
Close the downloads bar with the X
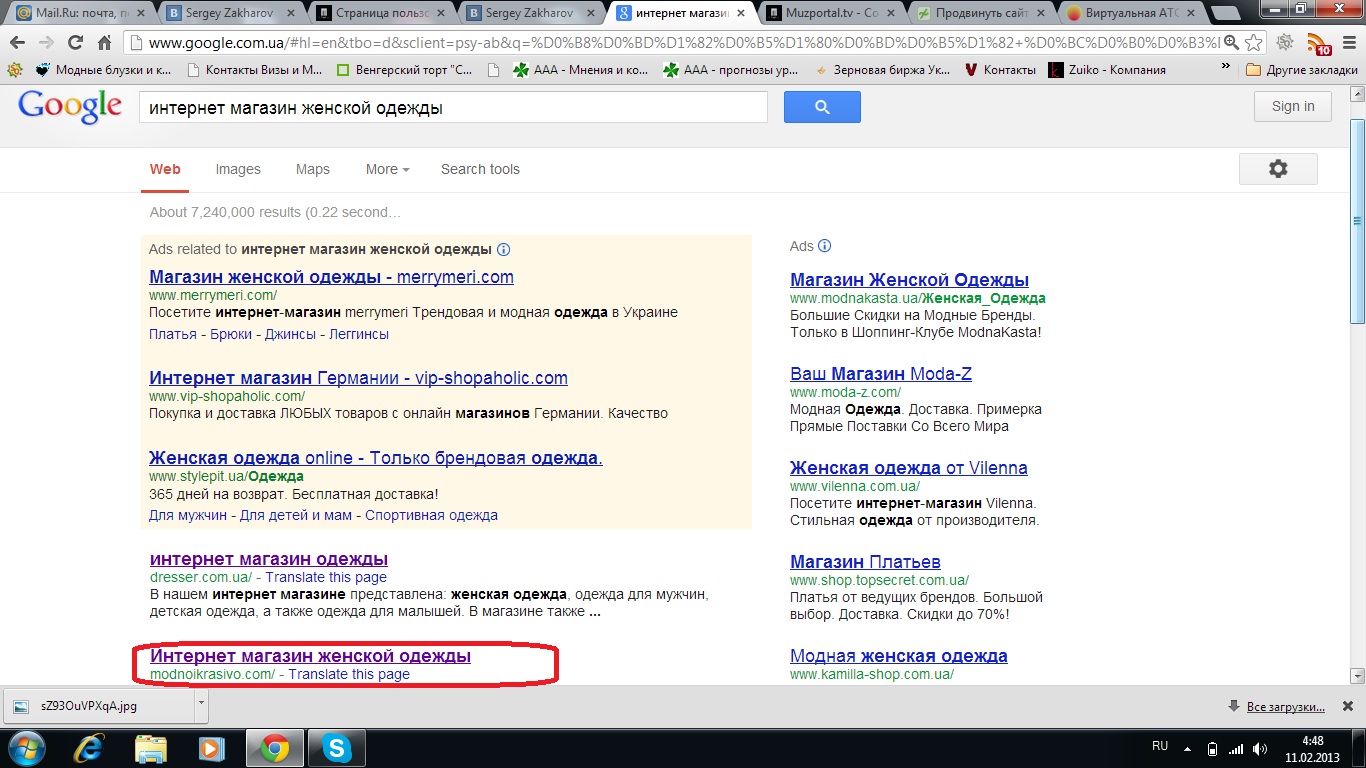click(x=1347, y=706)
